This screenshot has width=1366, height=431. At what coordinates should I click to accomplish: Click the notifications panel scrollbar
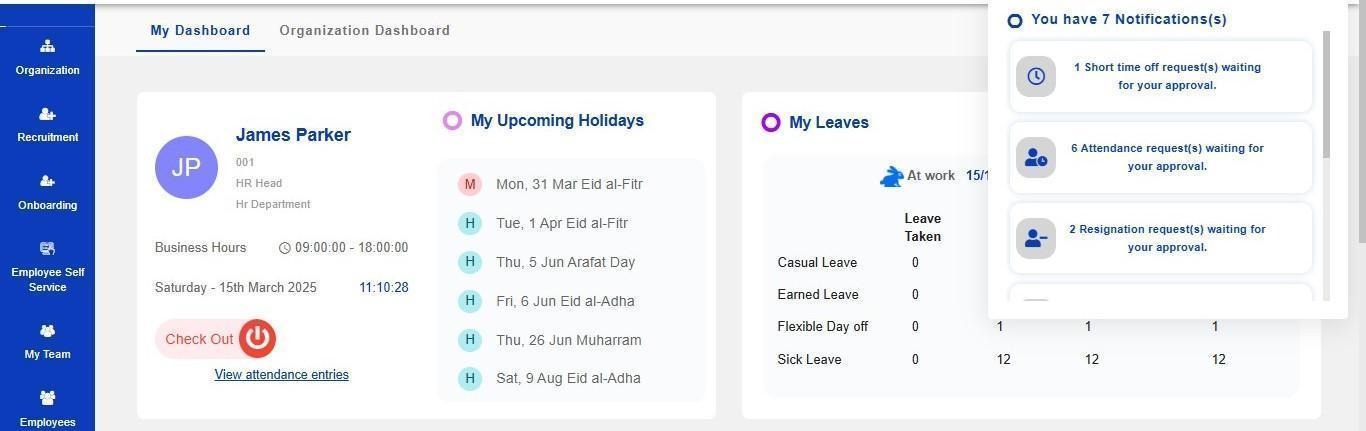click(x=1326, y=95)
